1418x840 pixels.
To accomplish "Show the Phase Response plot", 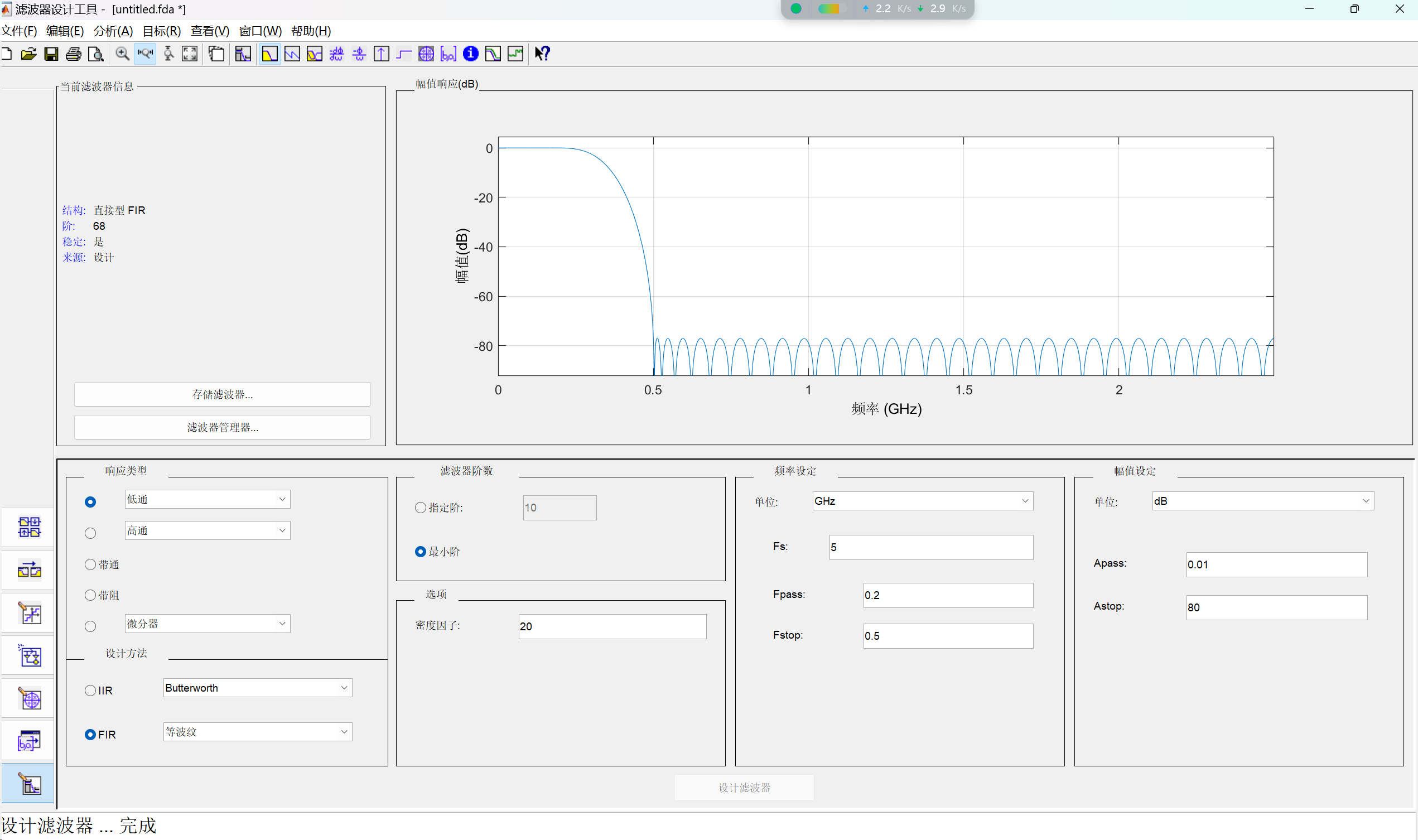I will (292, 54).
